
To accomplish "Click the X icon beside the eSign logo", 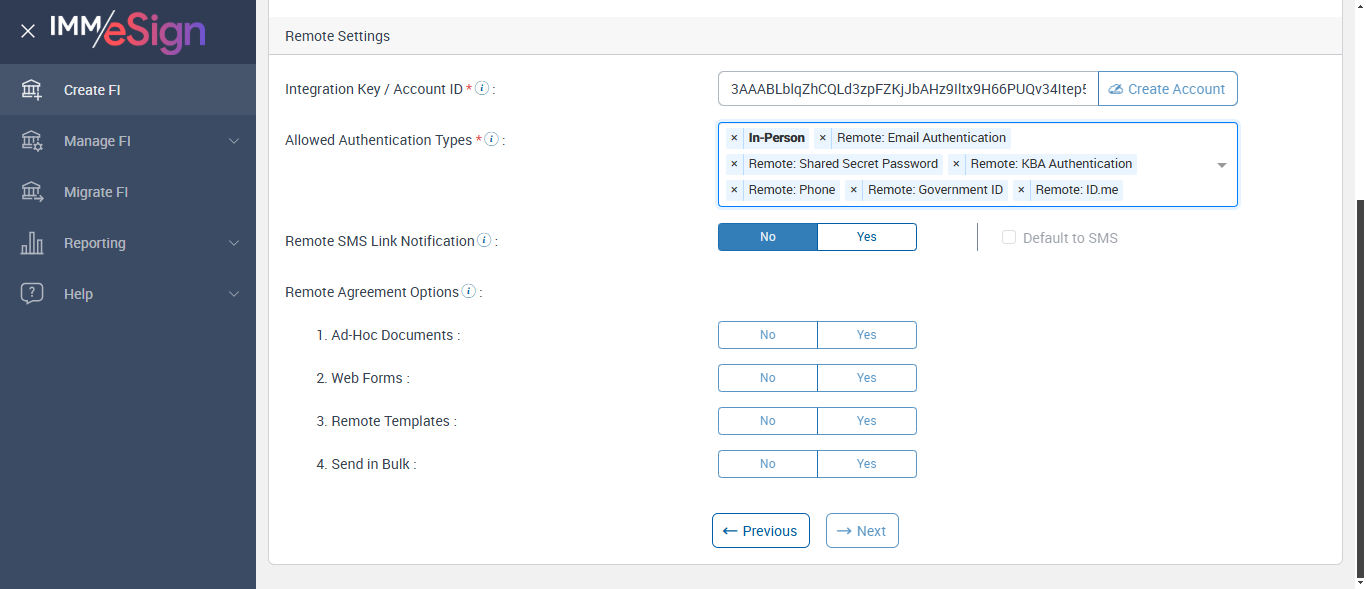I will click(x=28, y=31).
